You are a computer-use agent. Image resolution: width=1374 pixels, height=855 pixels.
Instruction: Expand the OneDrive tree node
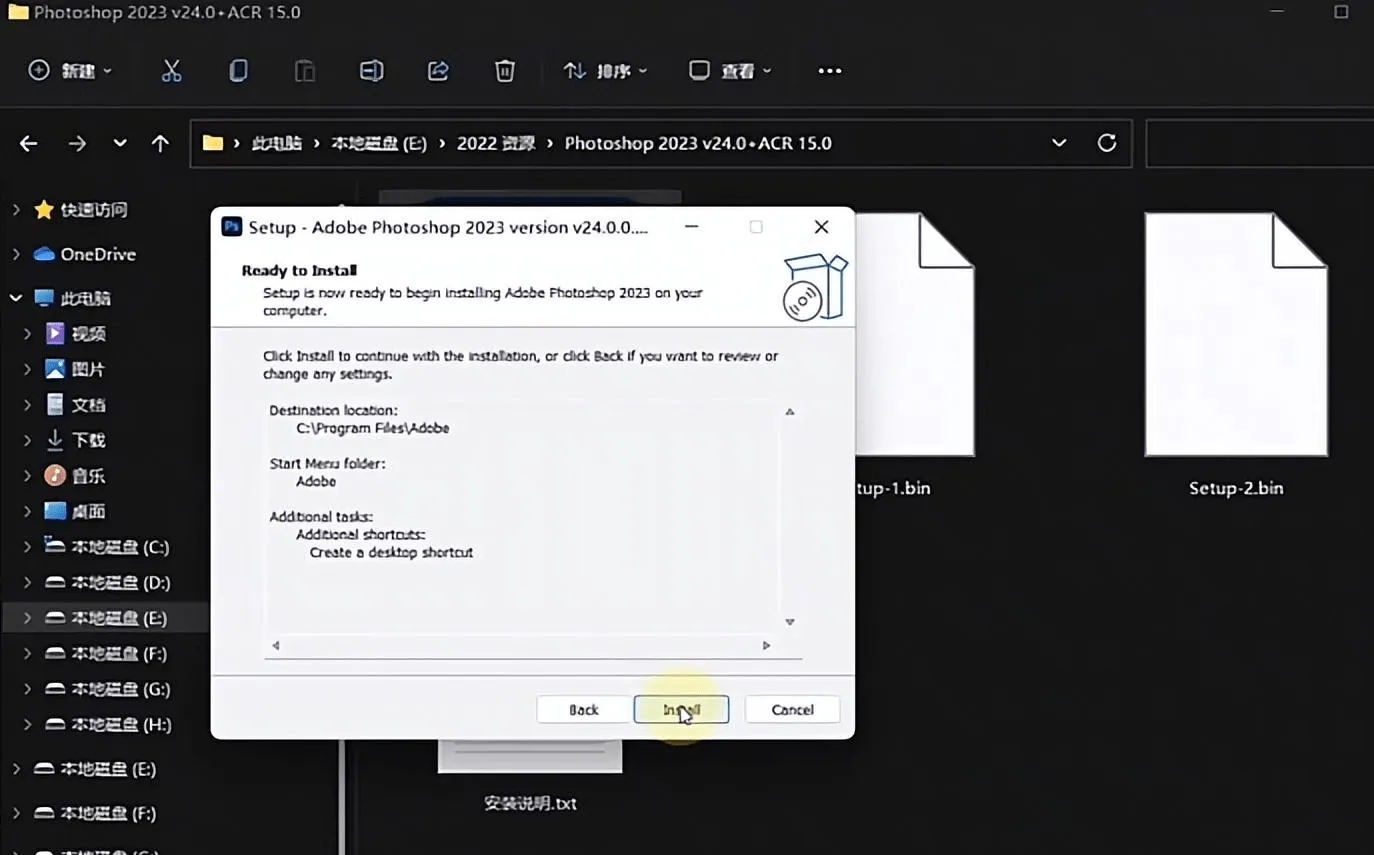(x=15, y=254)
